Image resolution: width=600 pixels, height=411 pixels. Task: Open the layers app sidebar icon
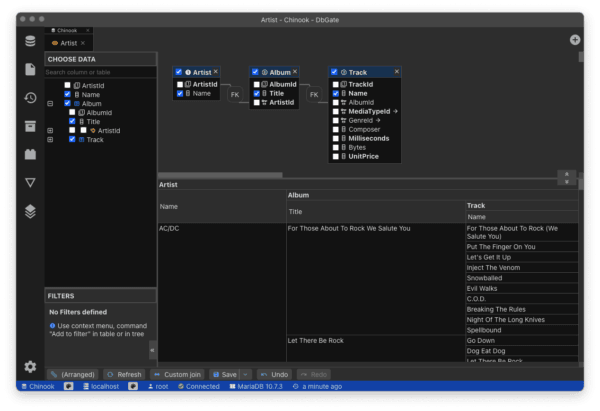[30, 211]
